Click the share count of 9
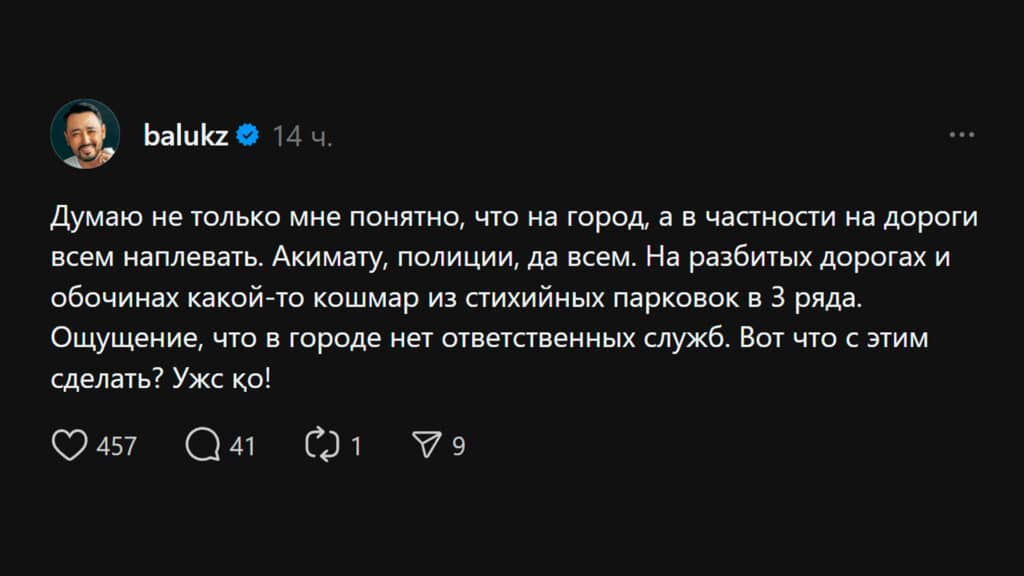The image size is (1024, 576). 458,447
